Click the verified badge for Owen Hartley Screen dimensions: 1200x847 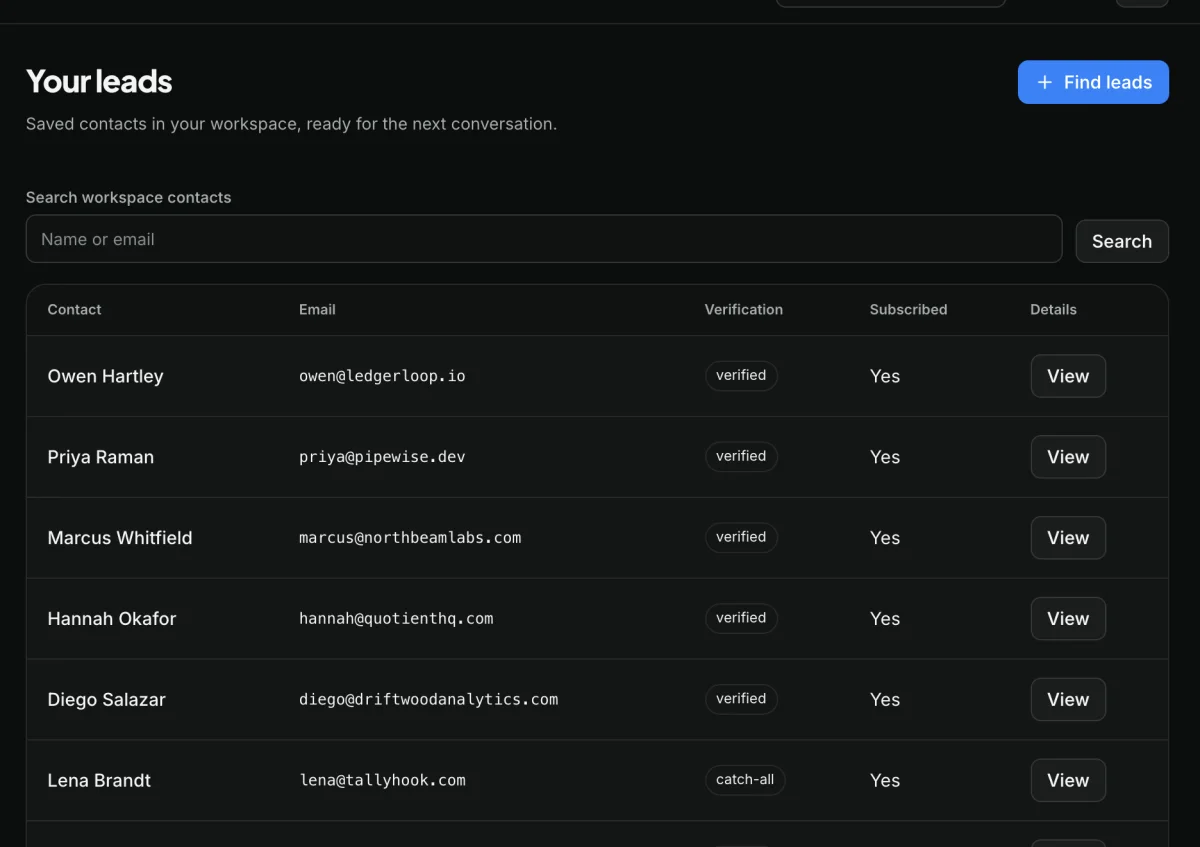pyautogui.click(x=741, y=376)
